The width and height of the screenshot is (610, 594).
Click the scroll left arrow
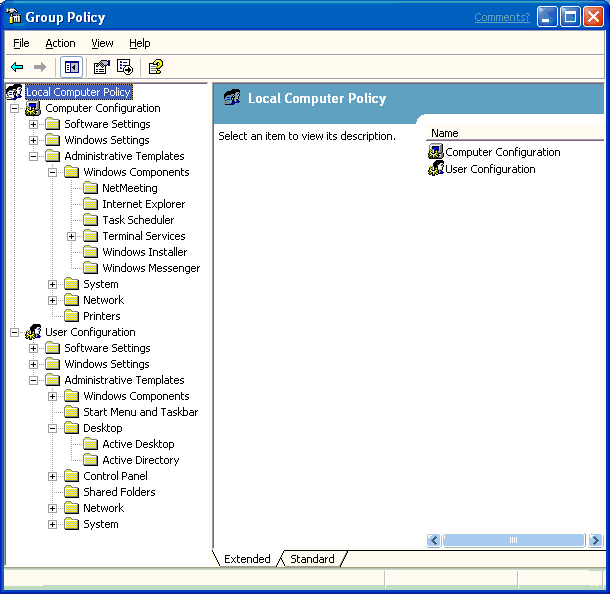[x=434, y=540]
